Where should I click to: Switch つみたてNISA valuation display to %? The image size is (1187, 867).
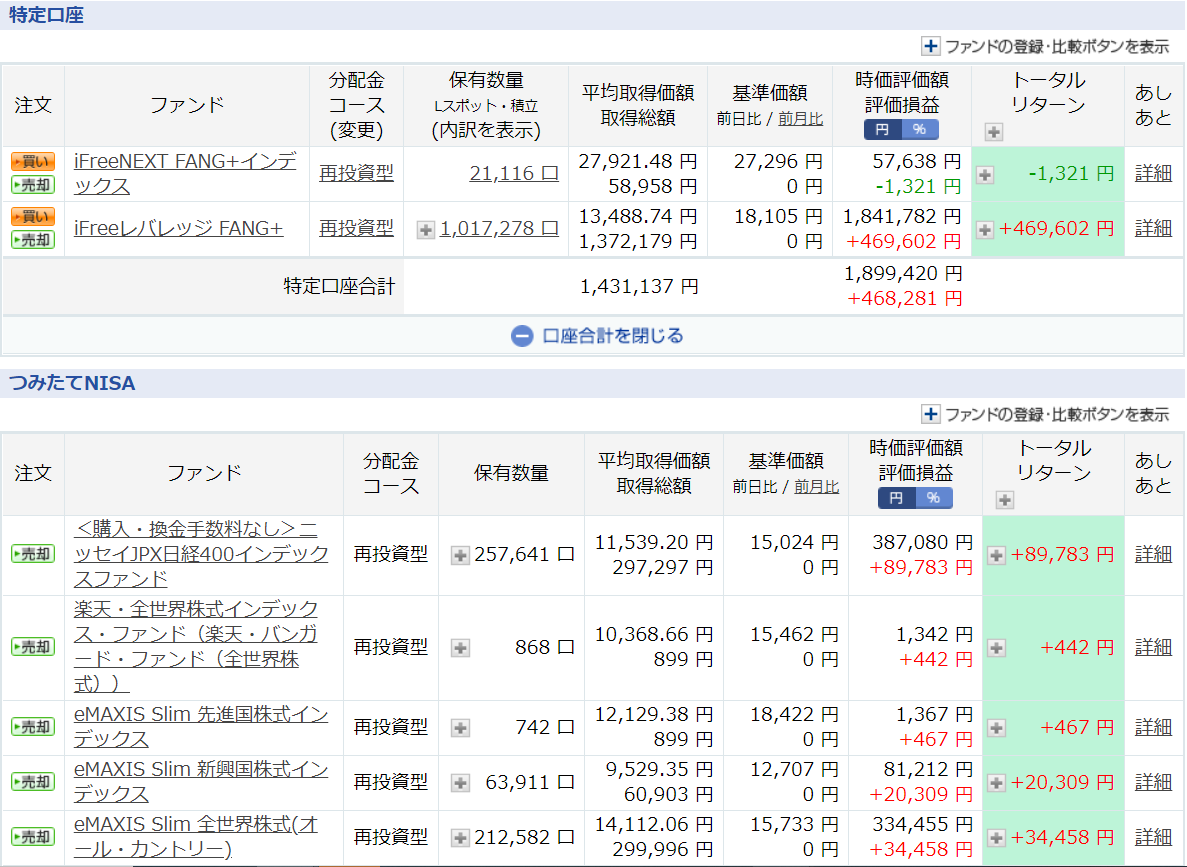pos(934,497)
